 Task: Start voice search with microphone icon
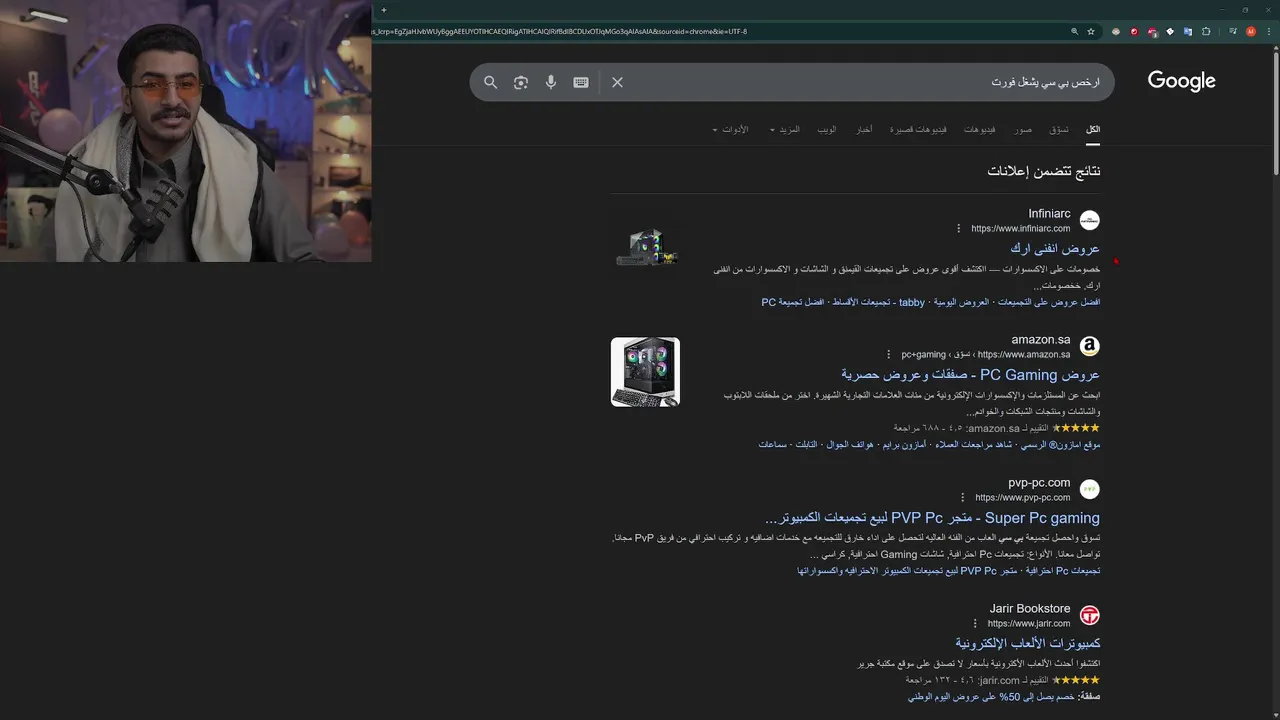pos(550,82)
